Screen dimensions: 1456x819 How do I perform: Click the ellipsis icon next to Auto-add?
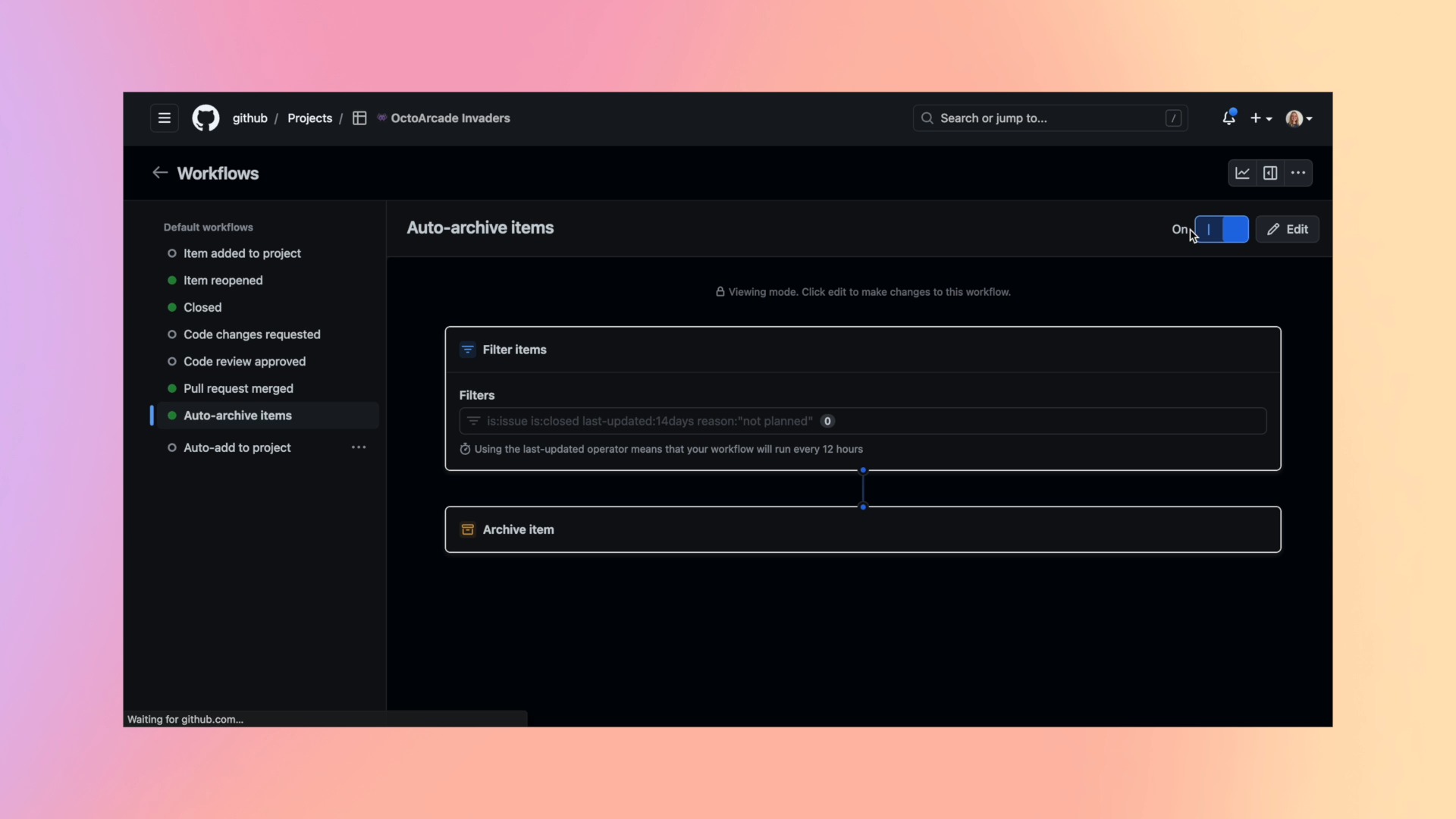coord(358,447)
